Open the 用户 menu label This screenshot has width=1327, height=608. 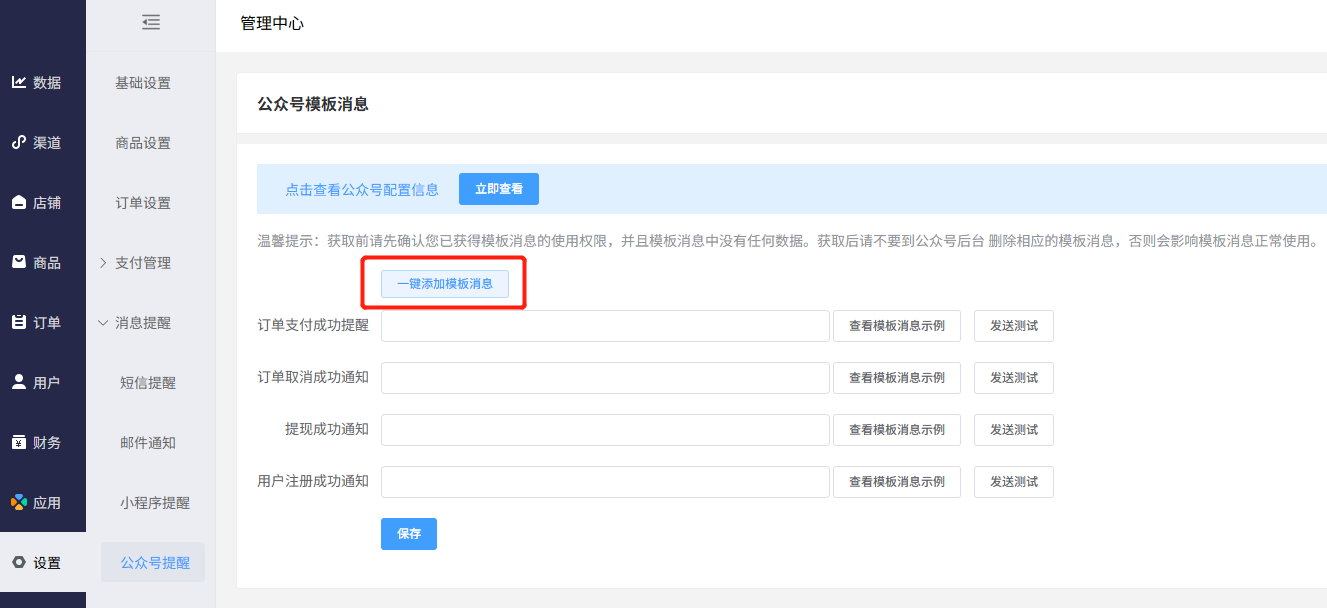47,383
